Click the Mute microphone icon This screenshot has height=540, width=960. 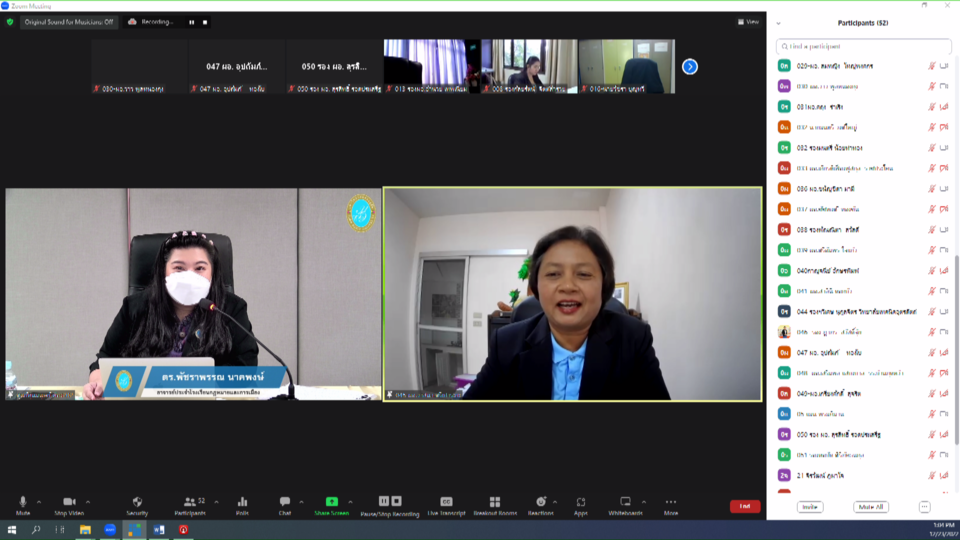[22, 502]
